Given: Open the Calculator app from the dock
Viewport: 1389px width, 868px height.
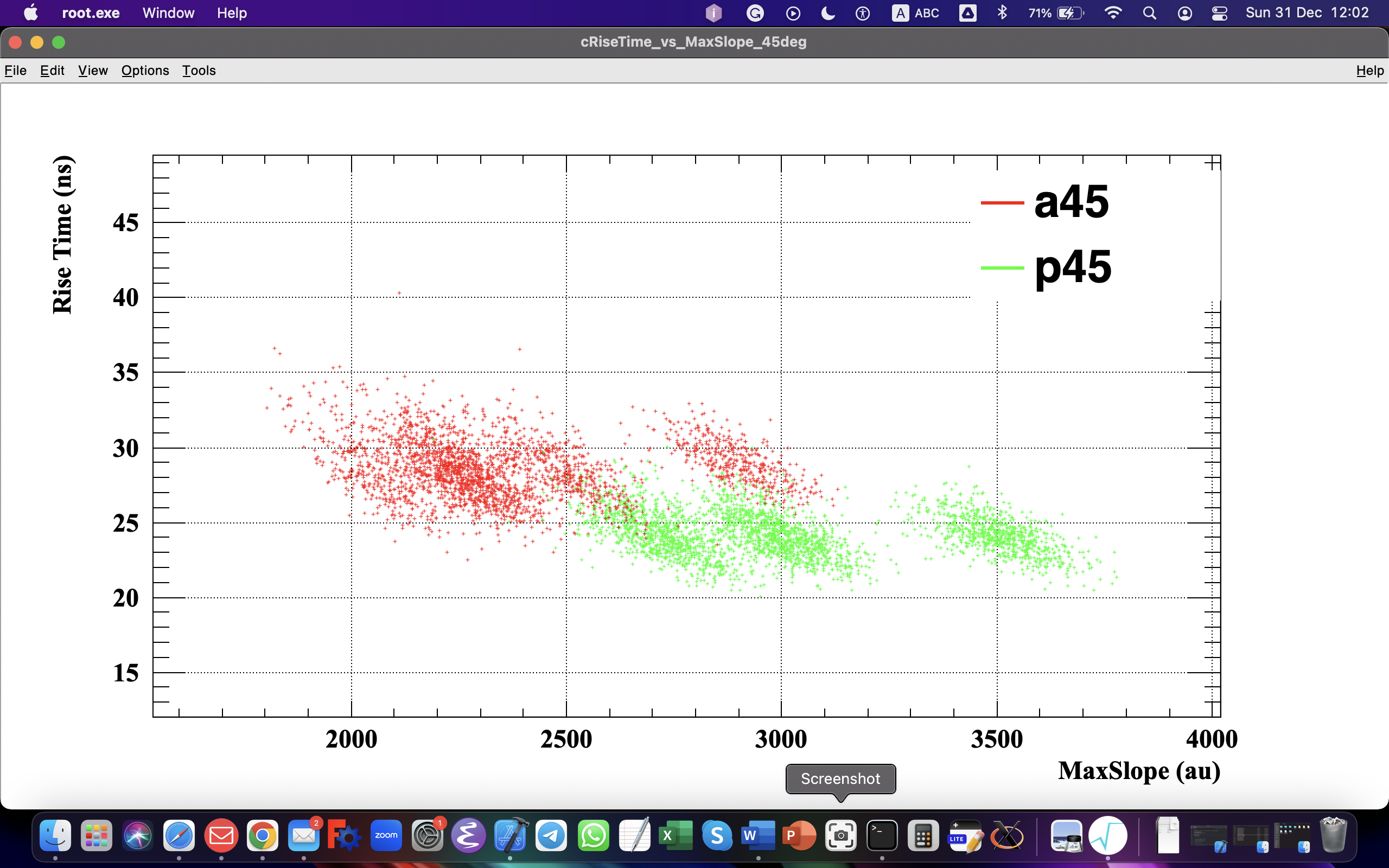Looking at the screenshot, I should [923, 835].
